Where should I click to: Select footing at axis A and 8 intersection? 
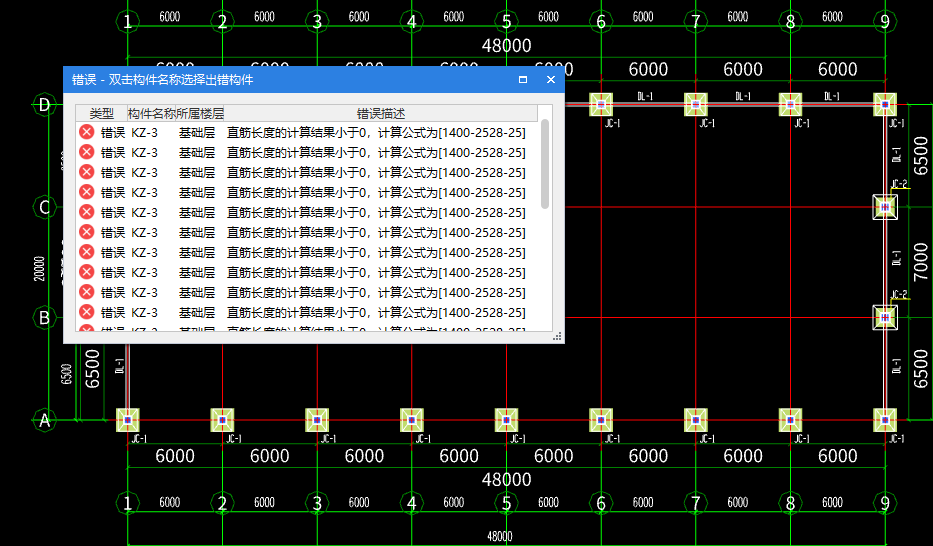[x=790, y=420]
